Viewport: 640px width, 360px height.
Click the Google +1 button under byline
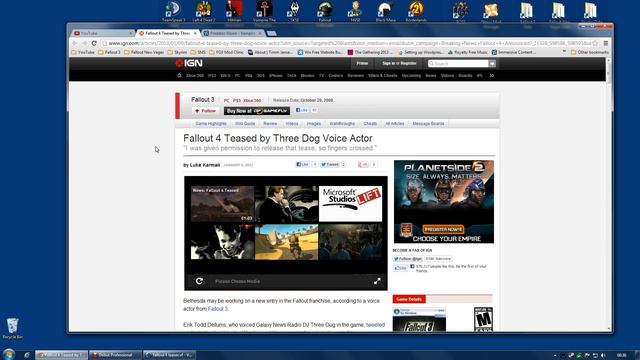pyautogui.click(x=363, y=164)
